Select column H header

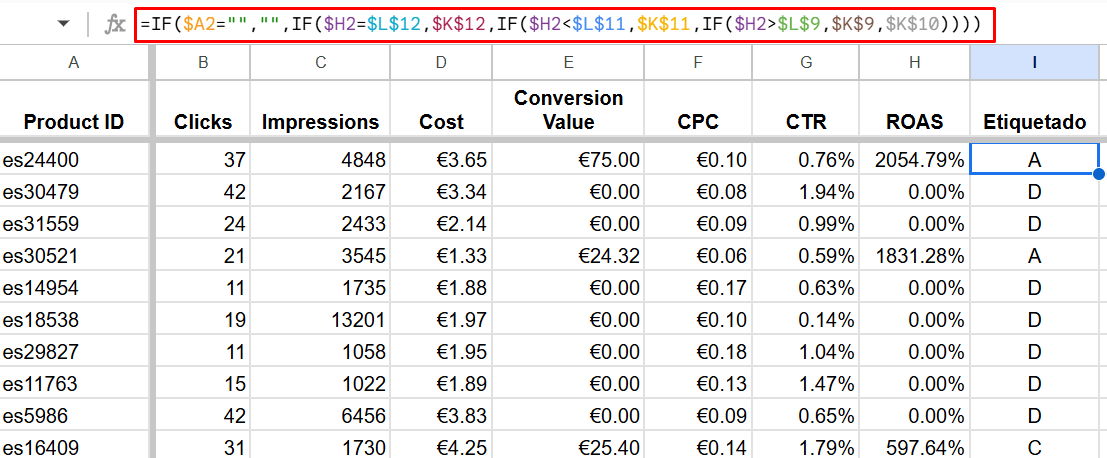[x=914, y=62]
